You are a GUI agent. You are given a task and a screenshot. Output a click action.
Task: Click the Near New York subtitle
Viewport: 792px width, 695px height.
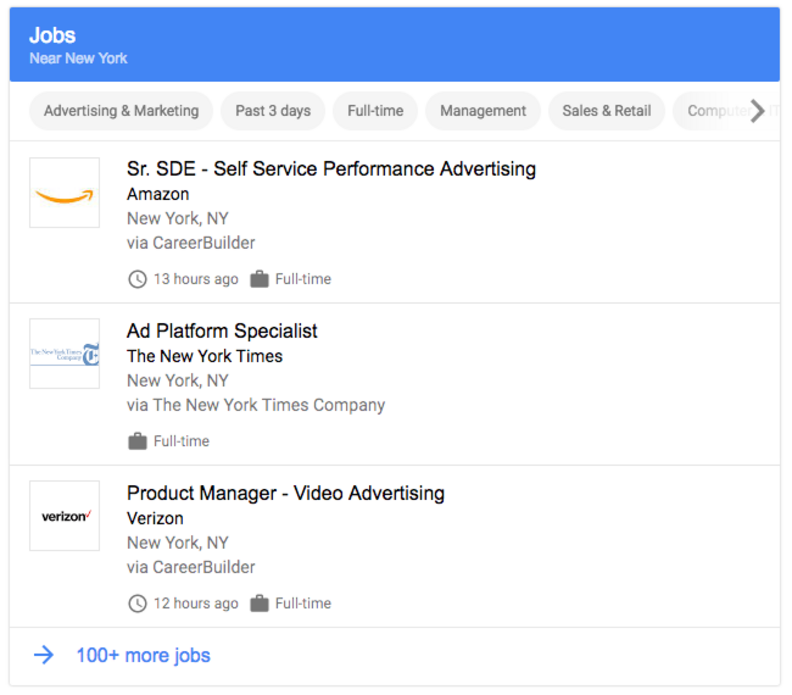coord(78,59)
